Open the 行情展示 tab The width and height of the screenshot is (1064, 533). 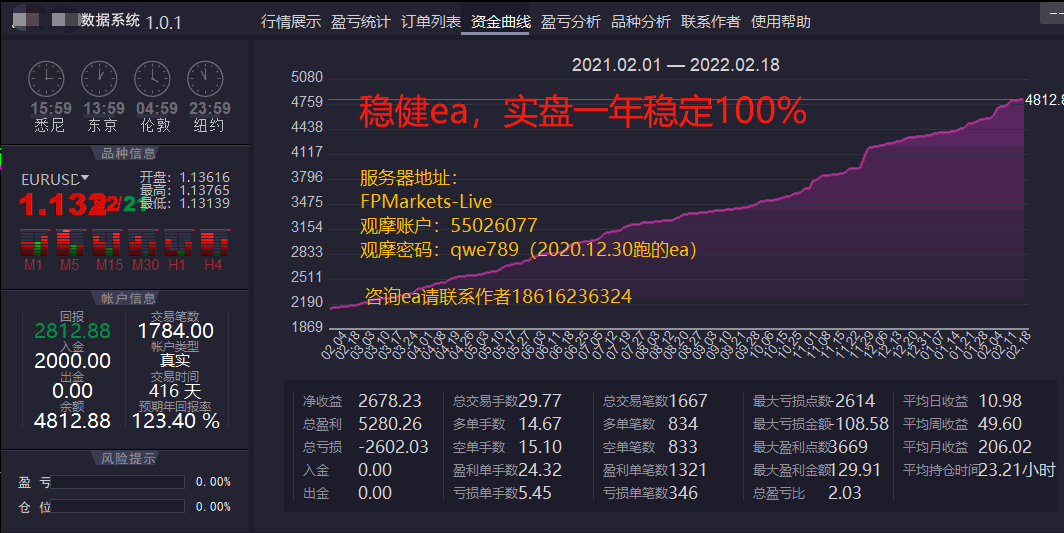(291, 21)
